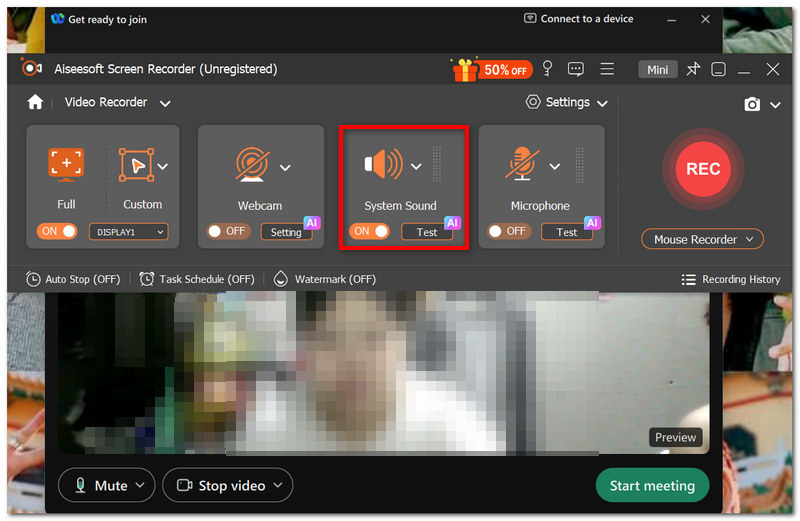The image size is (800, 521).
Task: Click the AI badge on Webcam Setting
Action: click(312, 222)
